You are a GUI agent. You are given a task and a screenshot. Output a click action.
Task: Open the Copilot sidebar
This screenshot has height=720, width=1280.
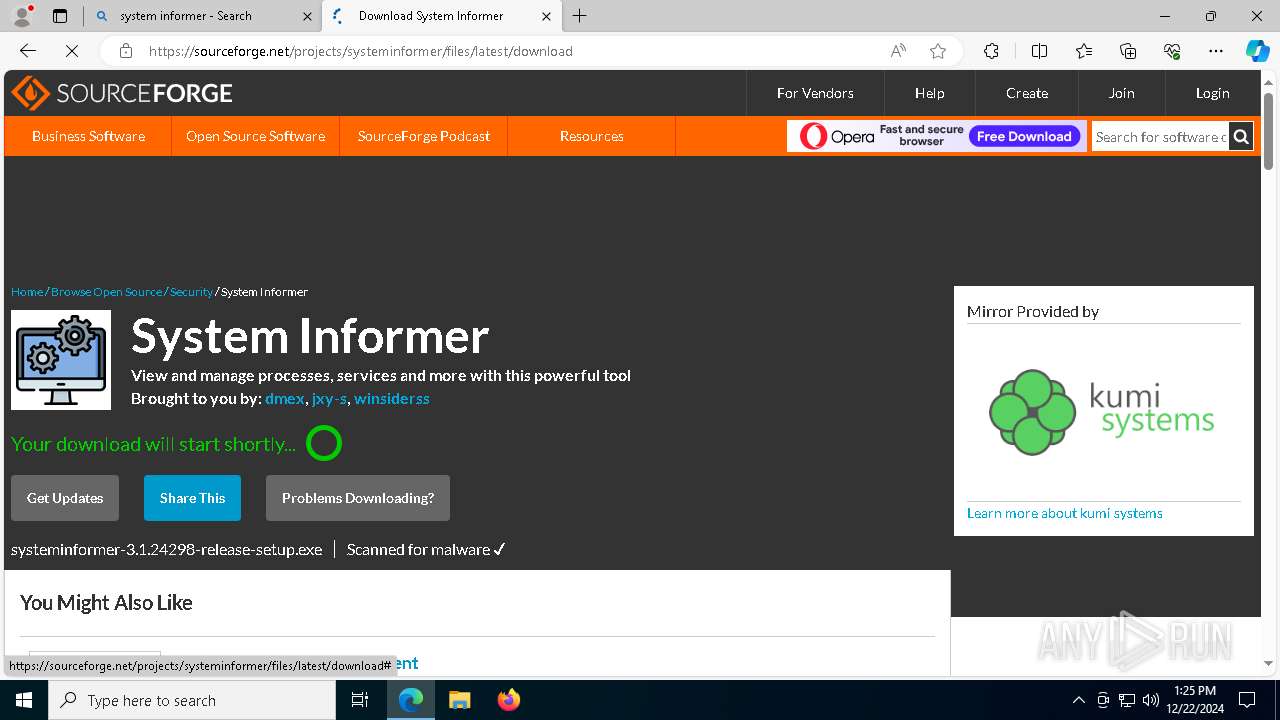tap(1257, 51)
